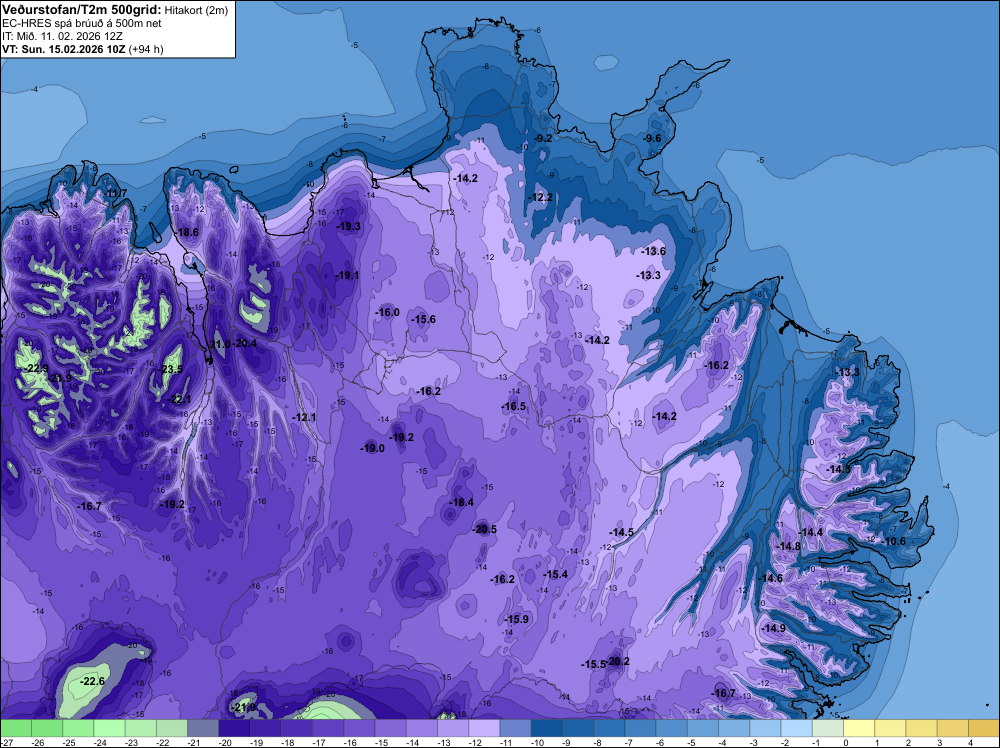Pick the light green -24 legend swatch
1000x748 pixels.
(109, 728)
